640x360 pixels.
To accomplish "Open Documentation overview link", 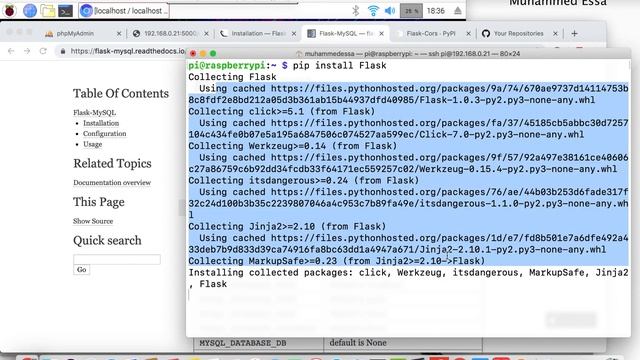I will 112,182.
